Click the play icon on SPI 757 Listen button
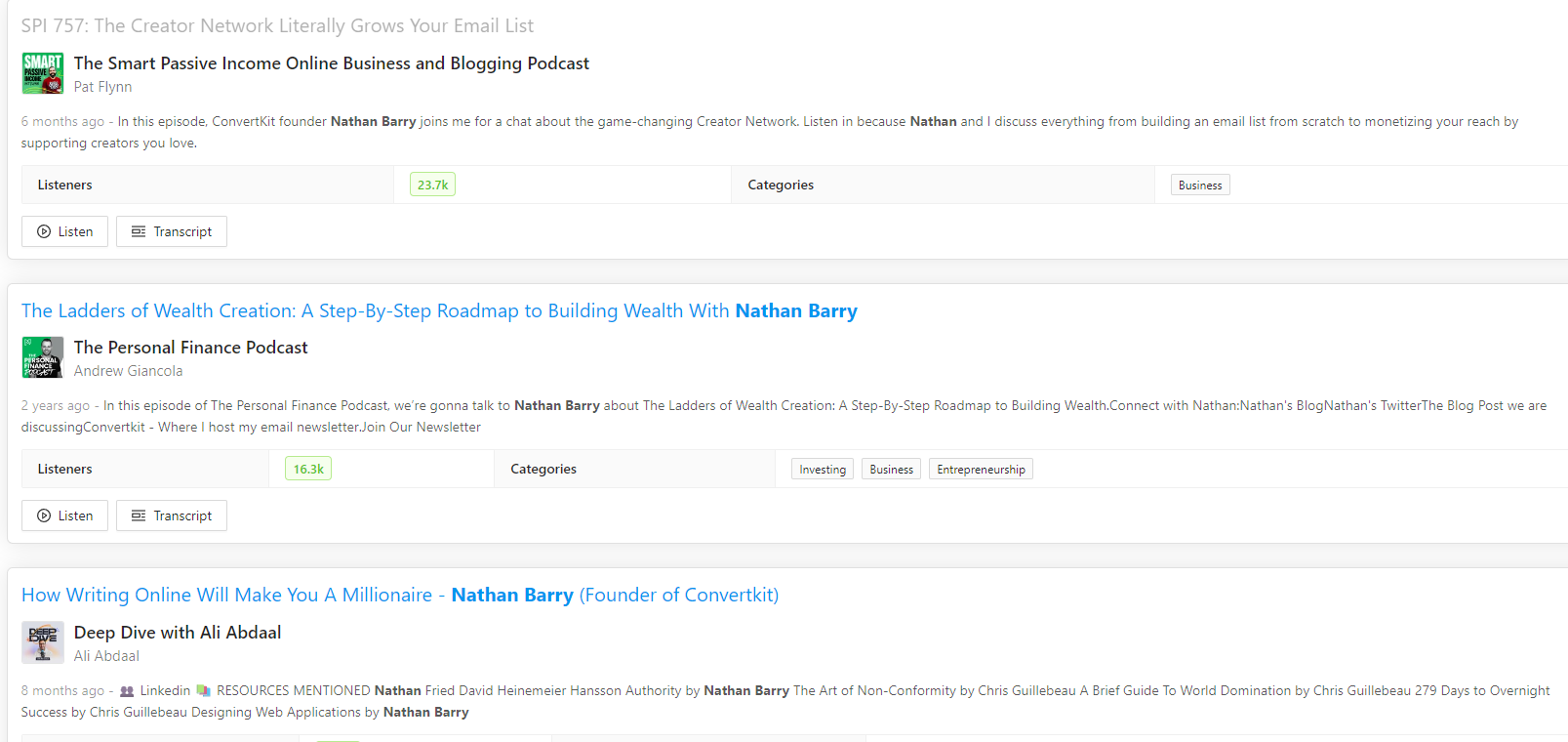This screenshot has width=1568, height=742. point(44,231)
